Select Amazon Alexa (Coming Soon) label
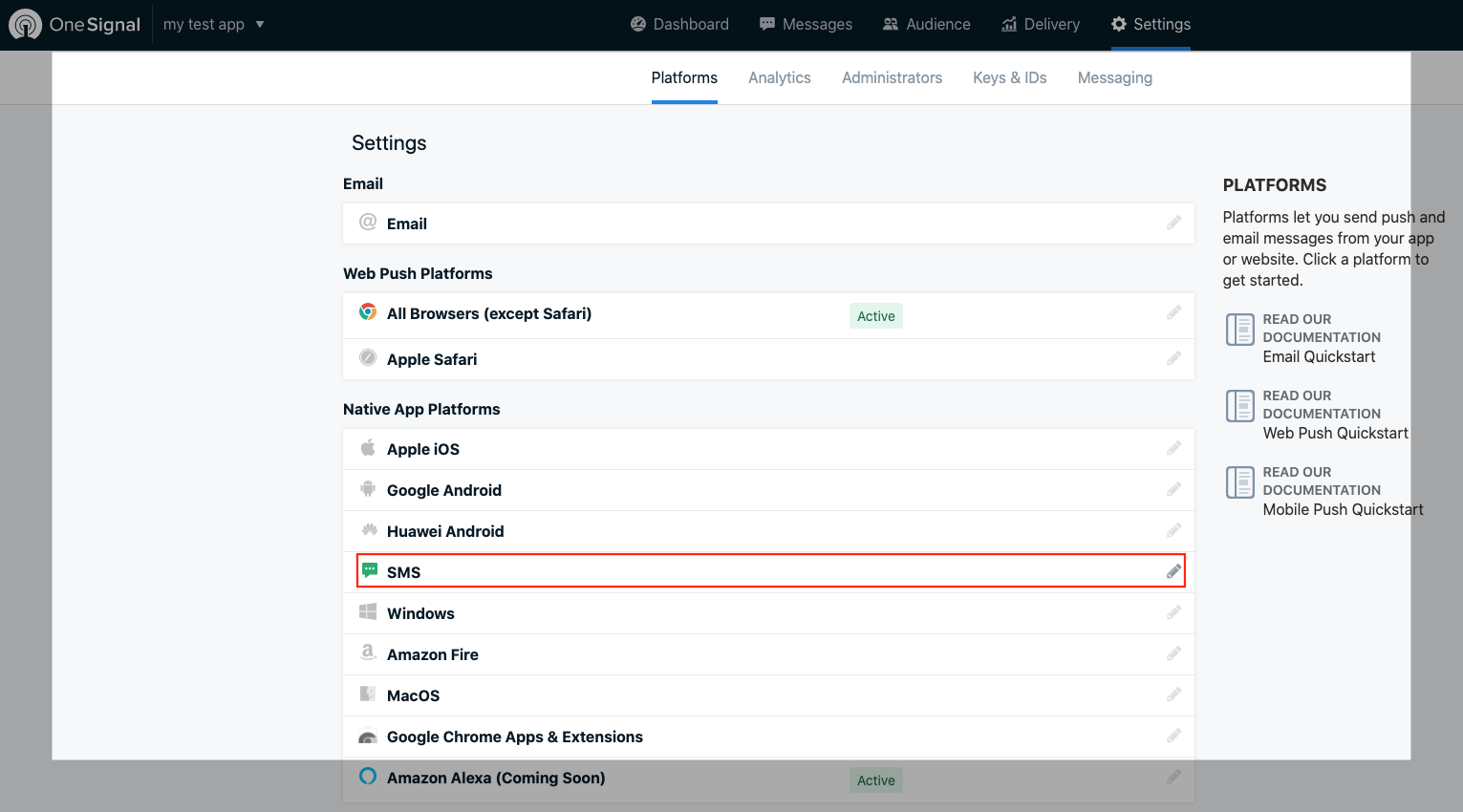 point(496,778)
